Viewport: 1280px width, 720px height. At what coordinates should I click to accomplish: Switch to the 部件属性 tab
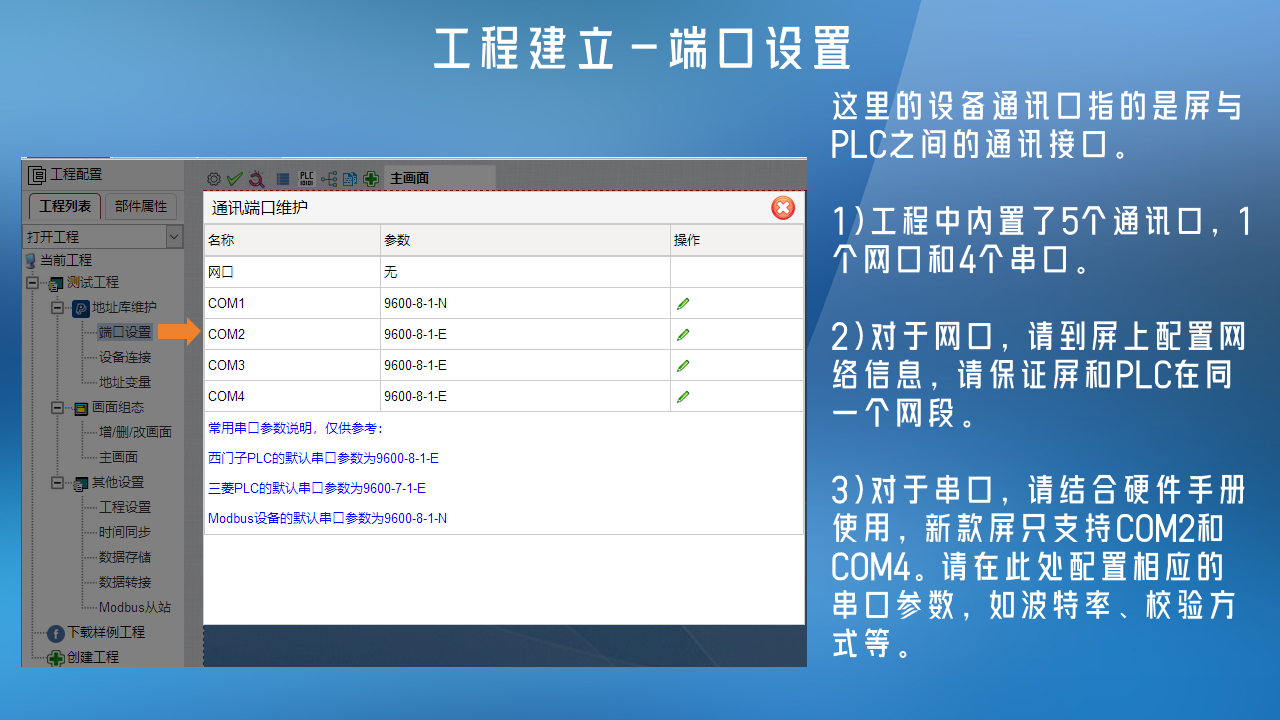[x=140, y=206]
